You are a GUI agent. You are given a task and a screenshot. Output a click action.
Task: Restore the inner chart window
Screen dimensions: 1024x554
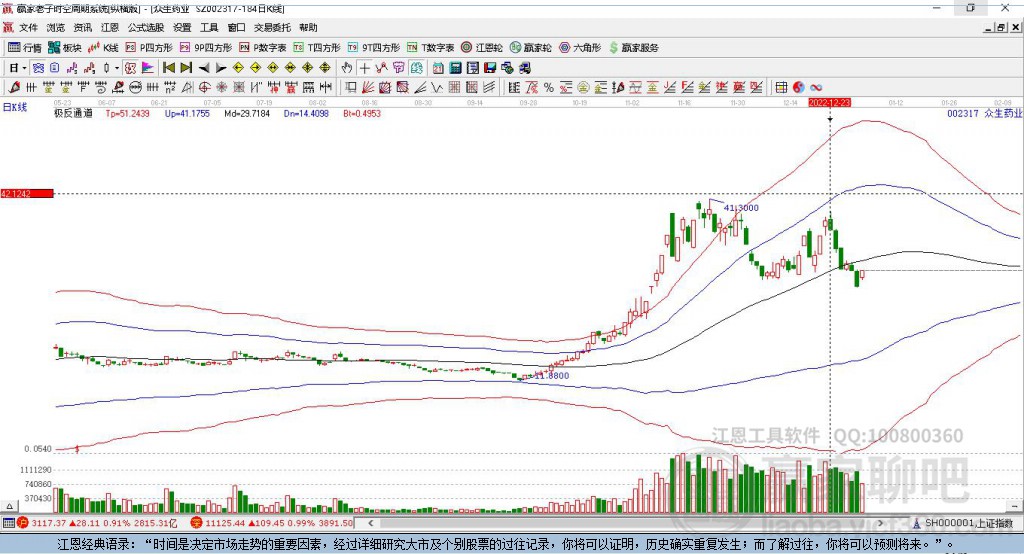(1001, 27)
